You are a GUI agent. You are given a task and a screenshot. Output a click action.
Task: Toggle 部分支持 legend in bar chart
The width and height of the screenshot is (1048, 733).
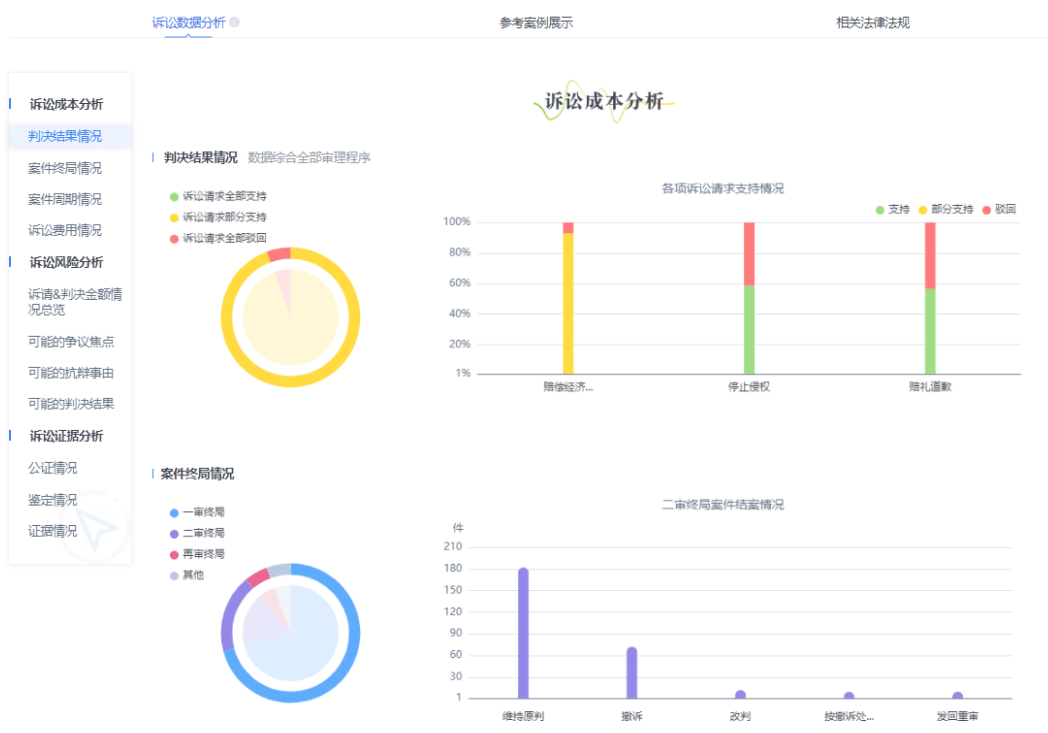tap(945, 210)
